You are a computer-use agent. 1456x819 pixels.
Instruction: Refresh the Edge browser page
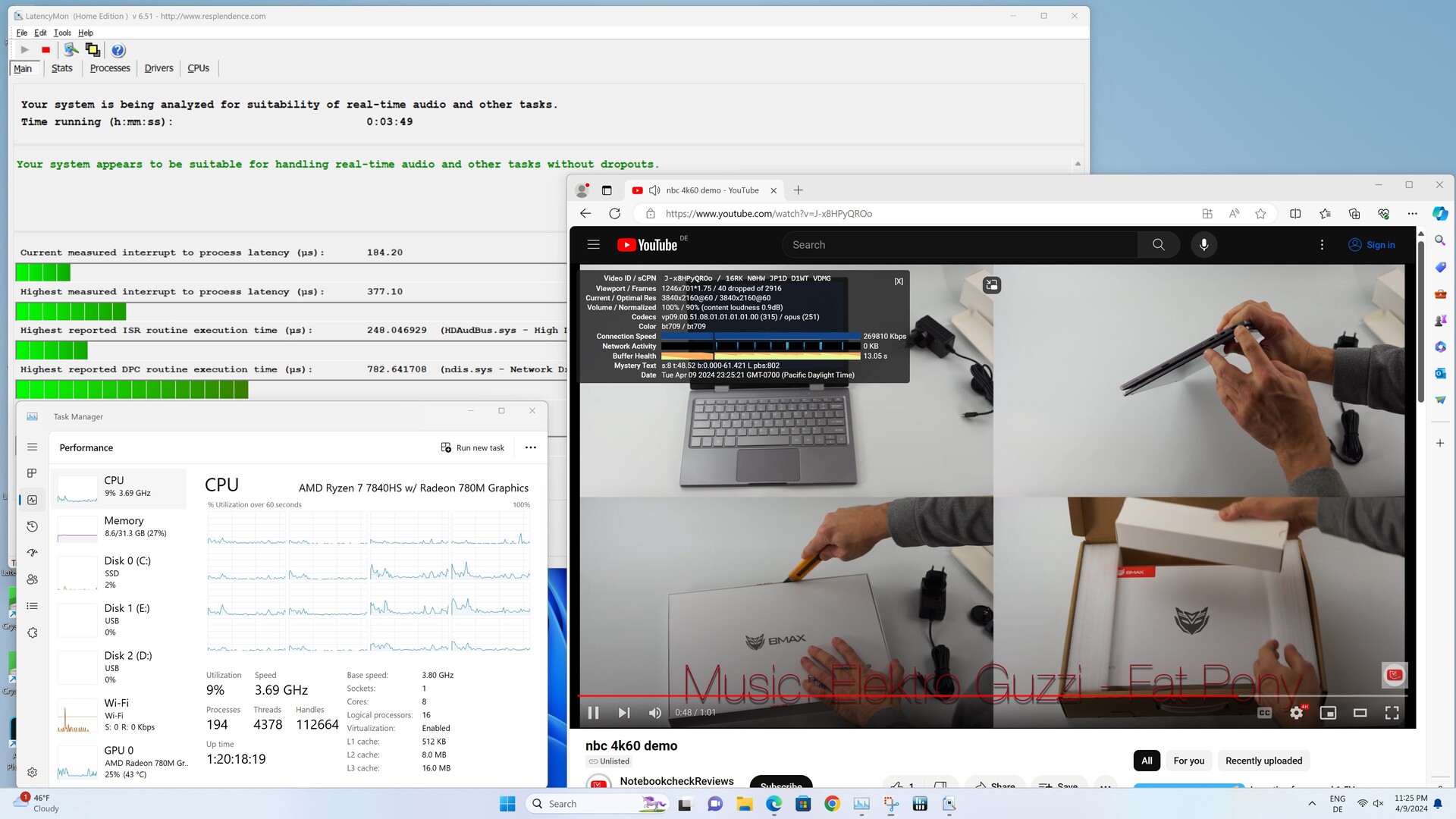[615, 214]
